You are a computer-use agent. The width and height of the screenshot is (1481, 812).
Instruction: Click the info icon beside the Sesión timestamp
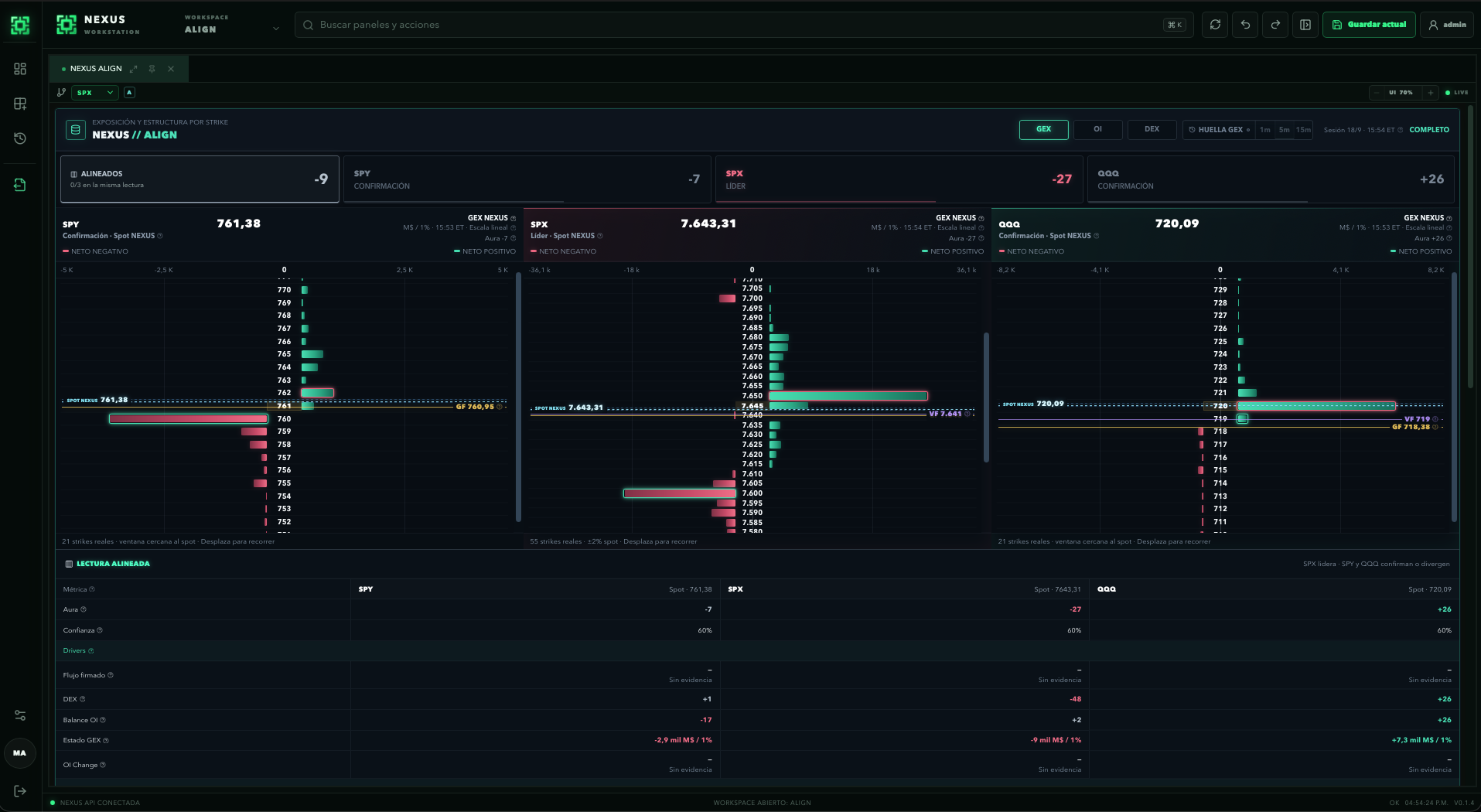click(1401, 130)
